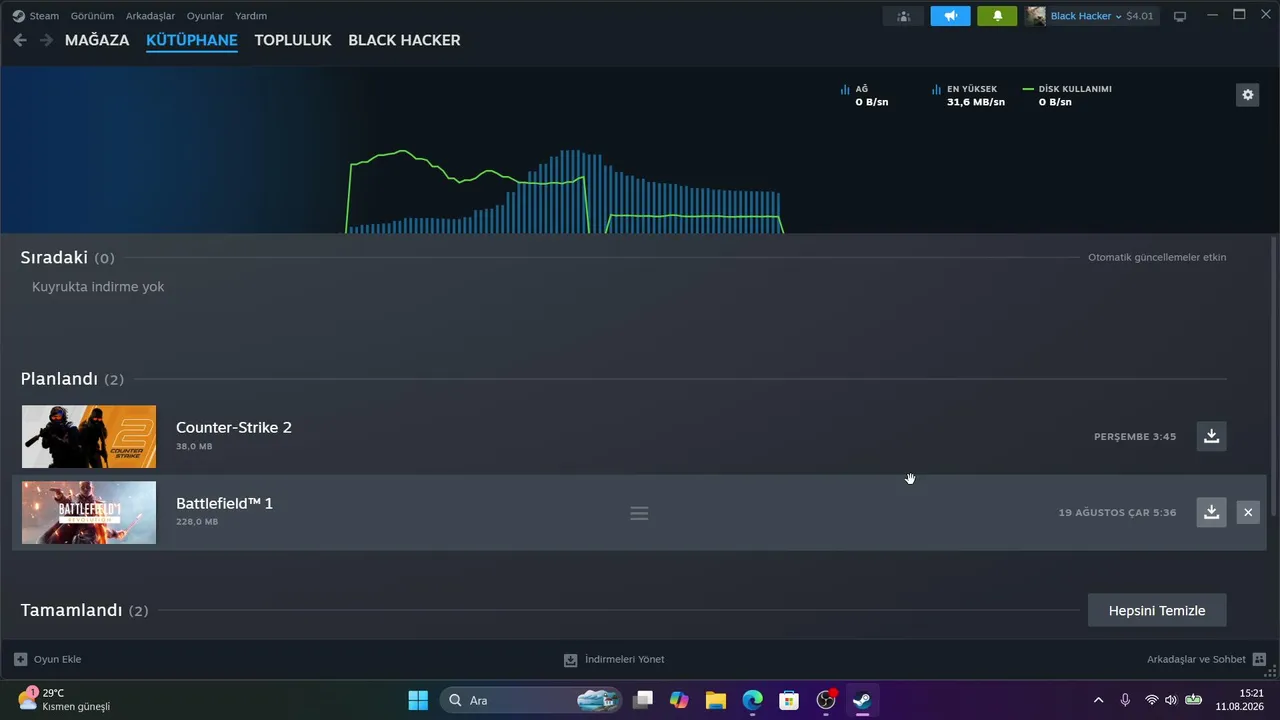The image size is (1280, 720).
Task: Open the BLACK HACKER profile tab
Action: tap(404, 40)
